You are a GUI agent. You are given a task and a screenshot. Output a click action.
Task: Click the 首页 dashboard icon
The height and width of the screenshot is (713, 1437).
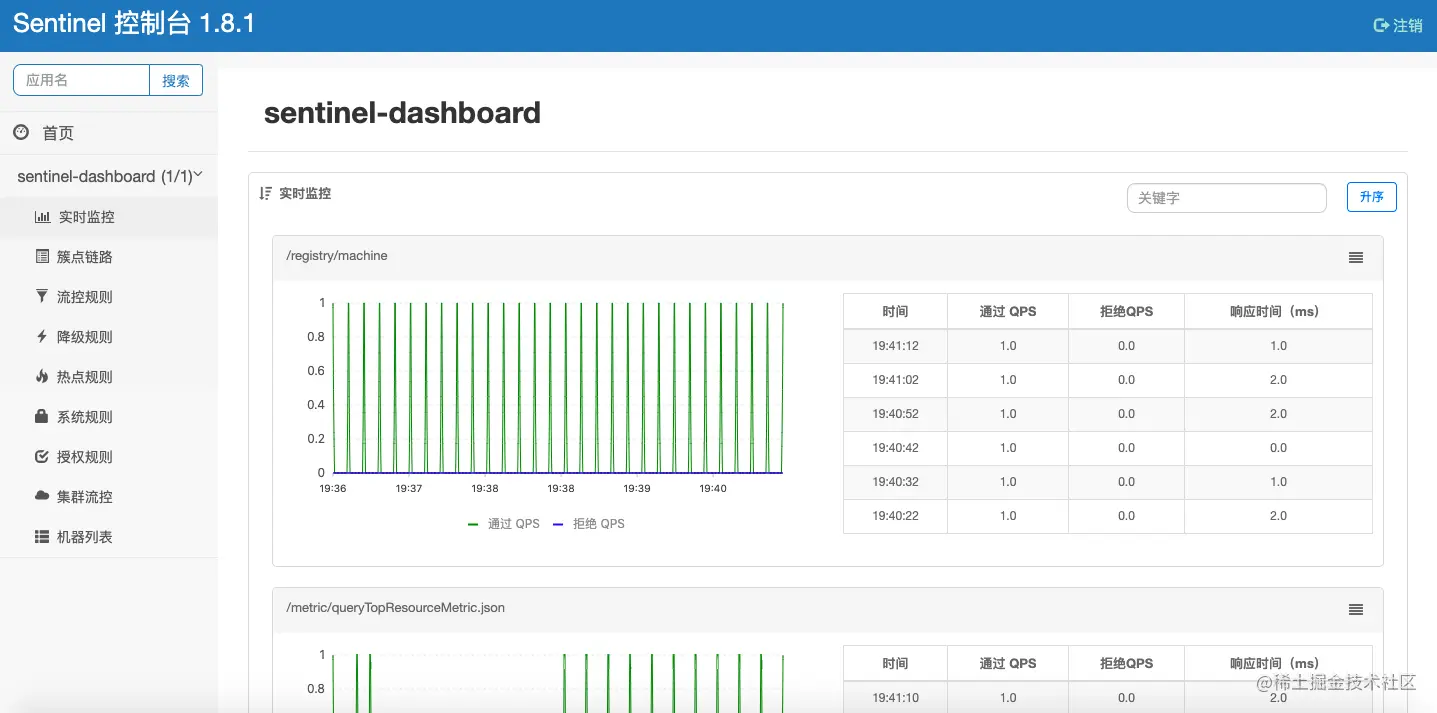coord(21,132)
